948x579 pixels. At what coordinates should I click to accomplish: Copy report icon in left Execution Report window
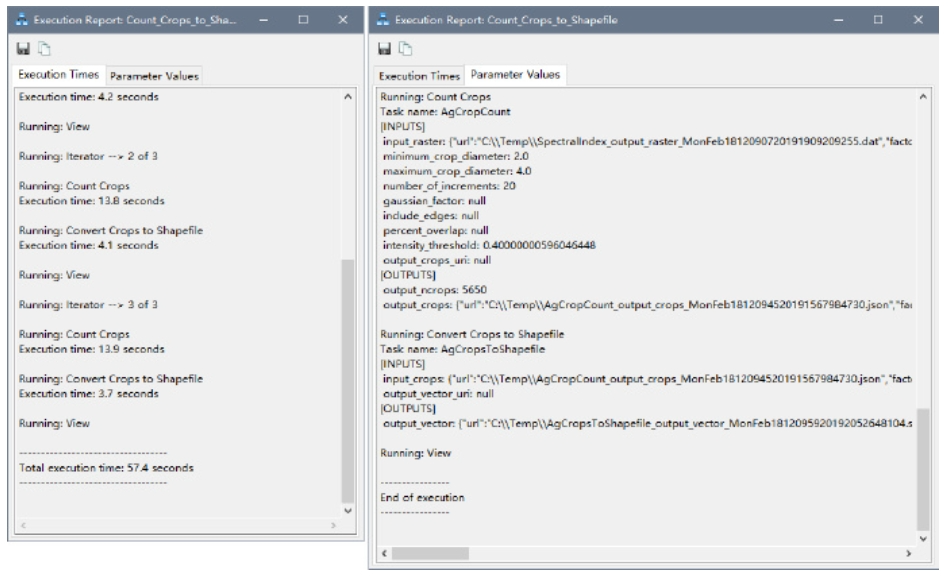(x=44, y=49)
